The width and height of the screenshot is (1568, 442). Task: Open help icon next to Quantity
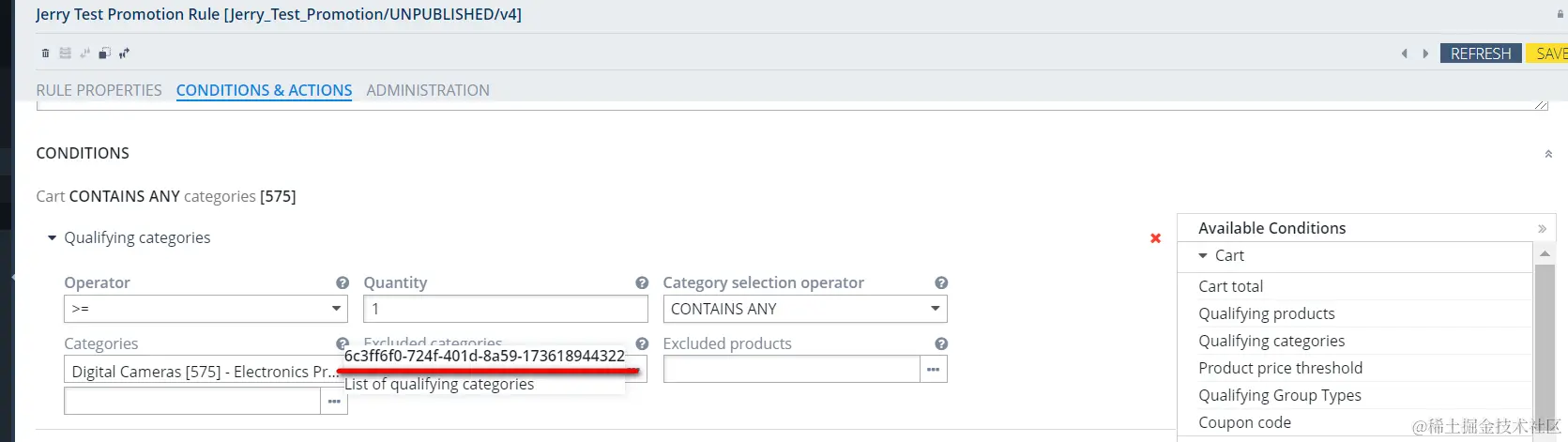[x=642, y=282]
